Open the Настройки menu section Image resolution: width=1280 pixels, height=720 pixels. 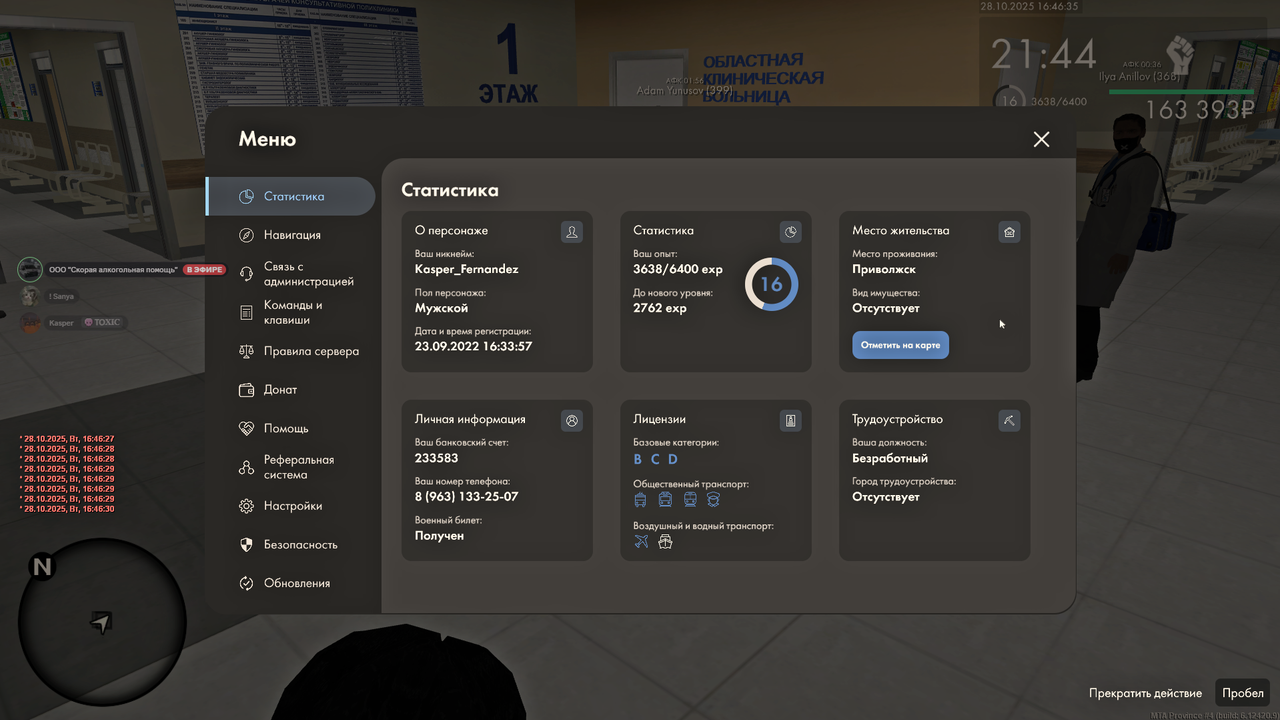click(x=291, y=506)
